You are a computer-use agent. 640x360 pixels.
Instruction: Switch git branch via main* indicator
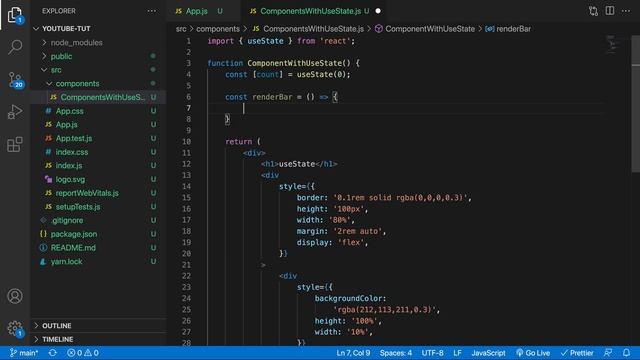tap(24, 353)
